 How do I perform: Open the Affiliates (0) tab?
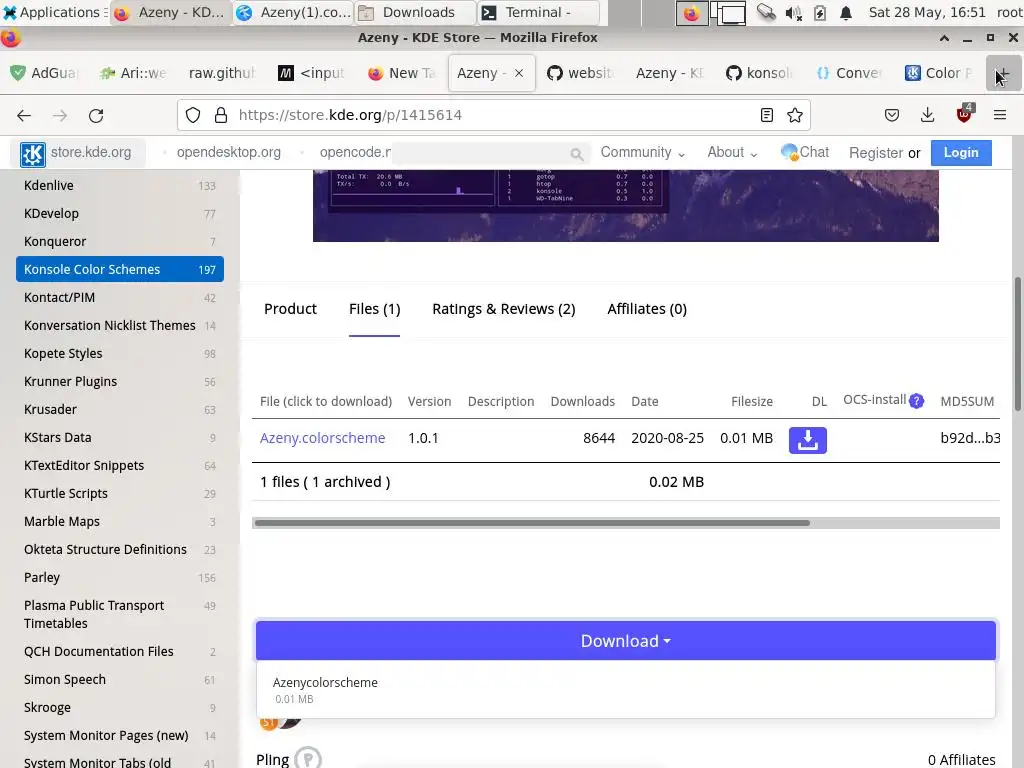647,309
